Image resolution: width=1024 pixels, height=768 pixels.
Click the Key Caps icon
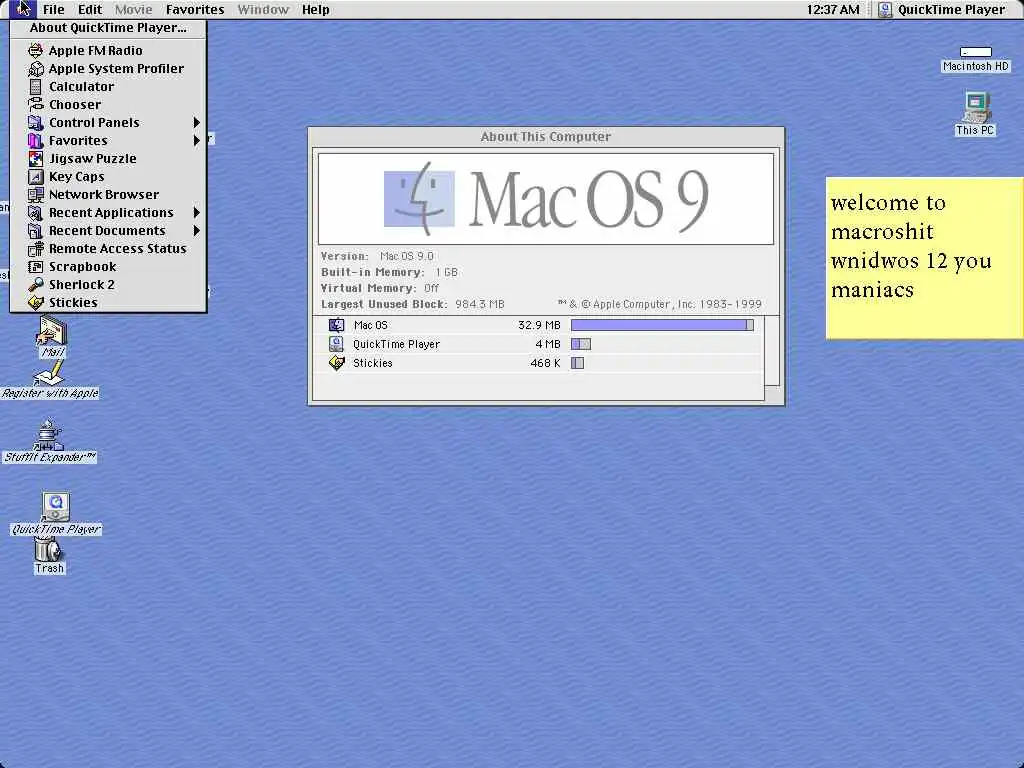click(x=36, y=176)
